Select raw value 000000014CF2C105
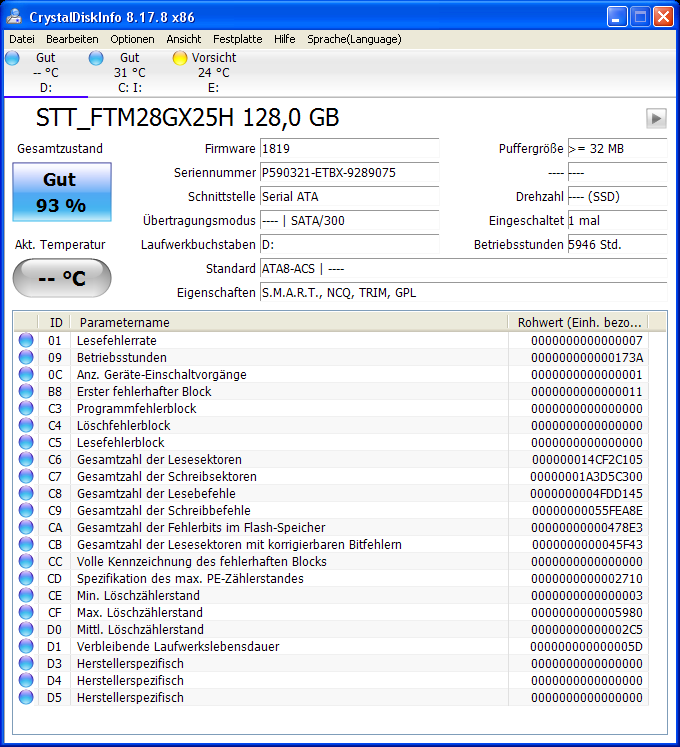 coord(587,459)
